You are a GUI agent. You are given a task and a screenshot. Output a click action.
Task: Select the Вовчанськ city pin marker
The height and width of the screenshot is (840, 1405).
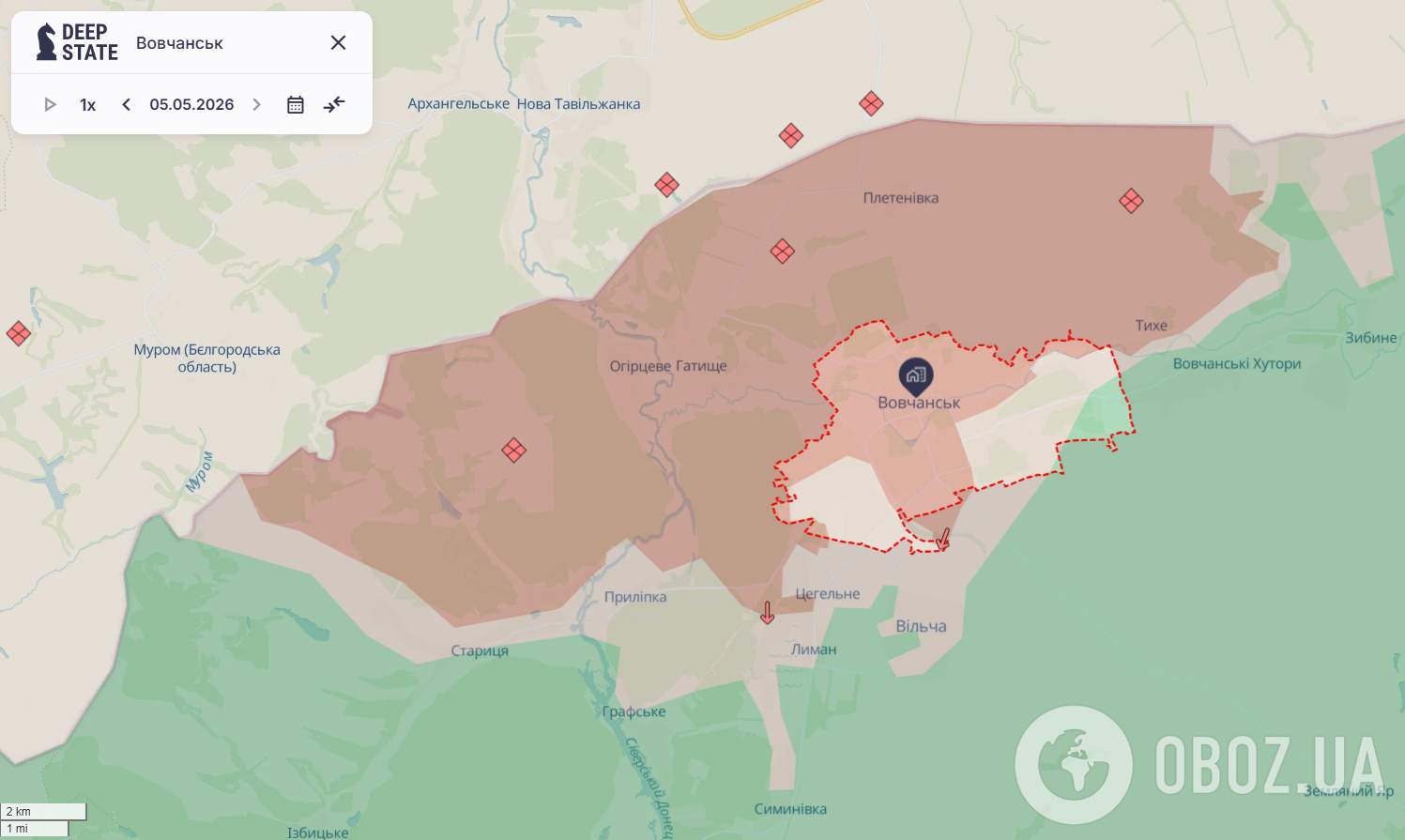tap(916, 376)
